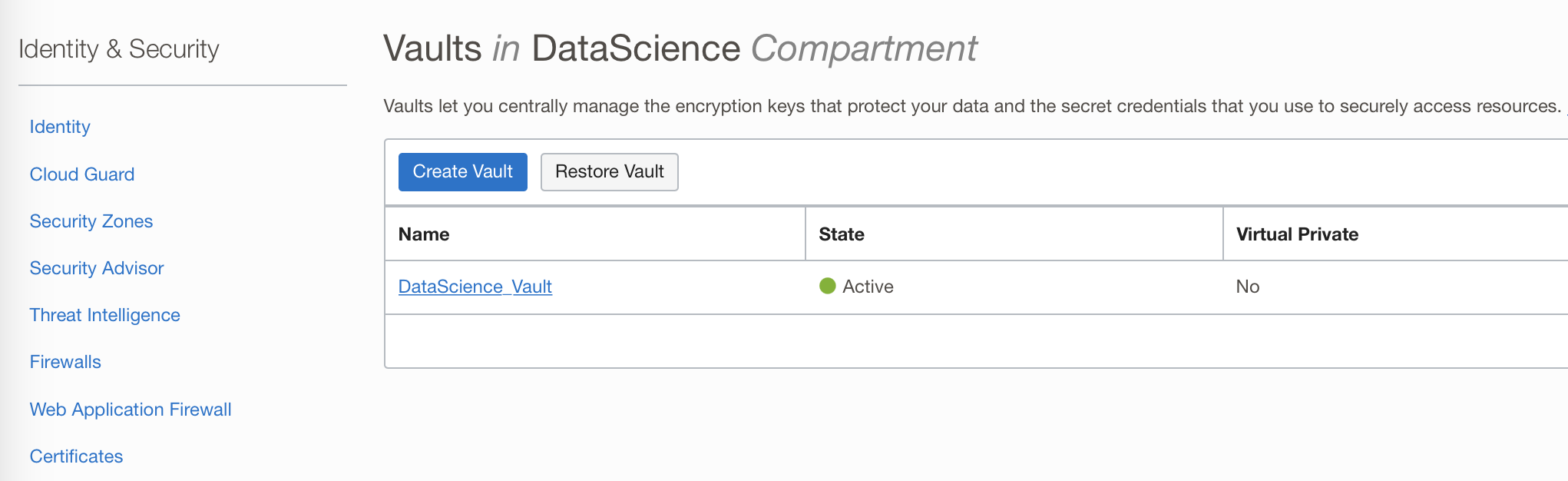Click the vault description paragraph text
This screenshot has height=481, width=1568.
971,106
